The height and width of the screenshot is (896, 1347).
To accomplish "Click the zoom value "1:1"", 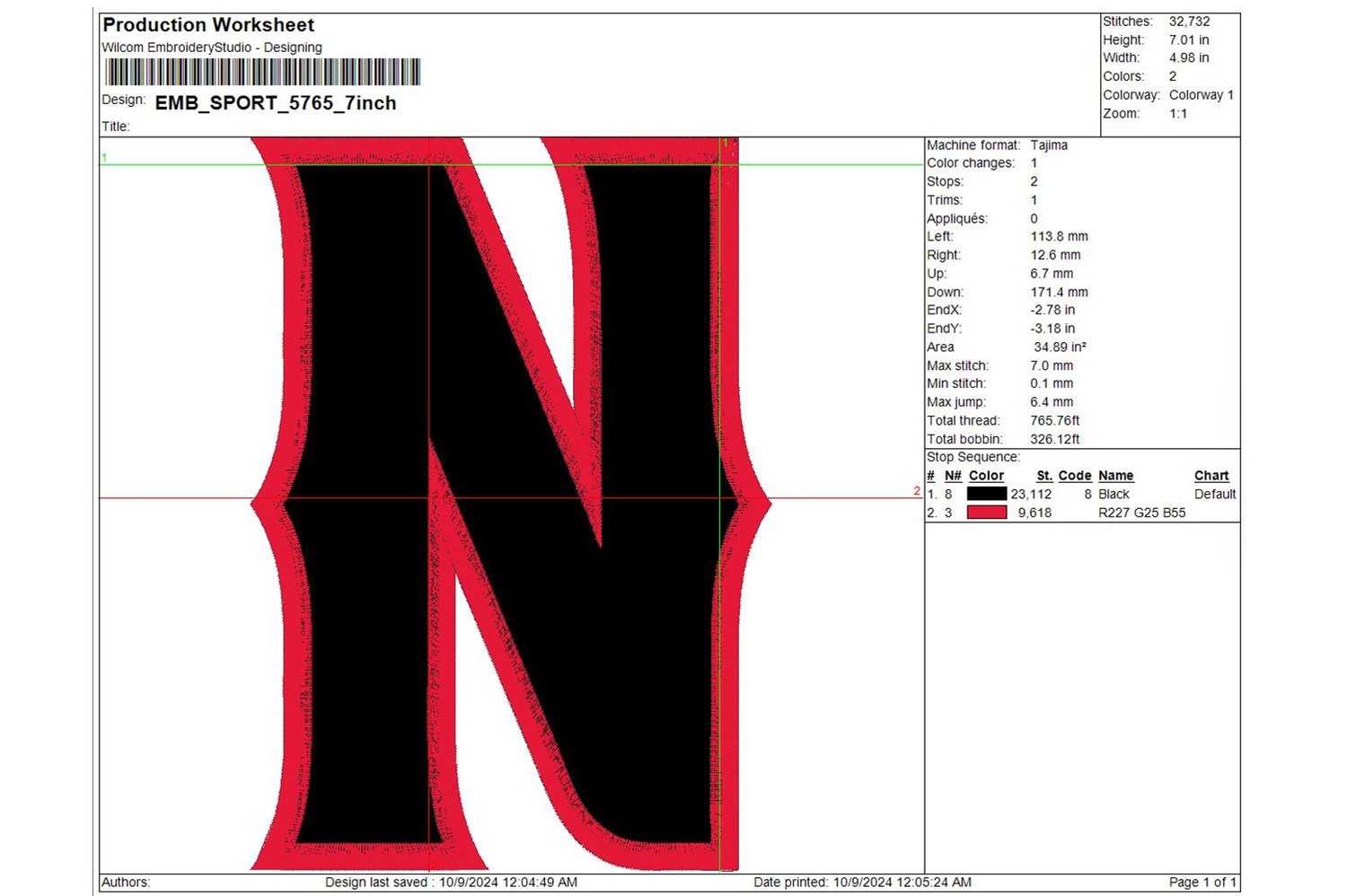I will pos(1178,114).
